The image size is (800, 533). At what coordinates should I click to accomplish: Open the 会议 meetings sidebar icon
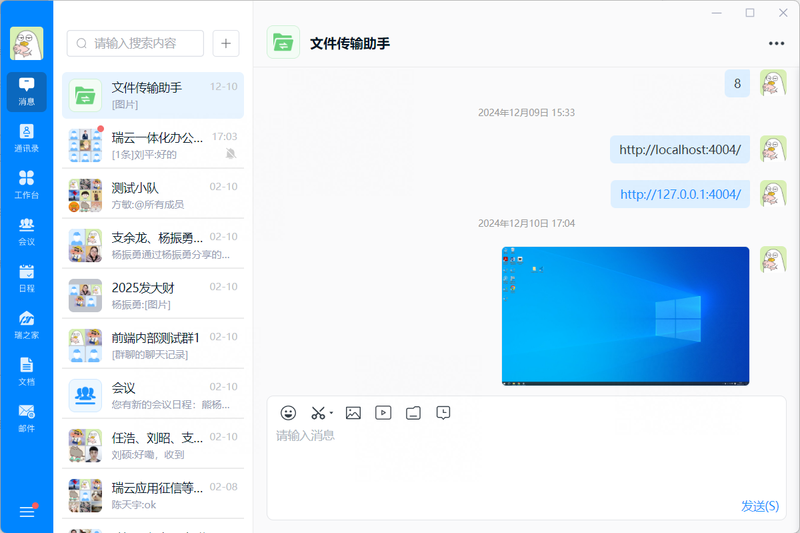click(x=27, y=232)
